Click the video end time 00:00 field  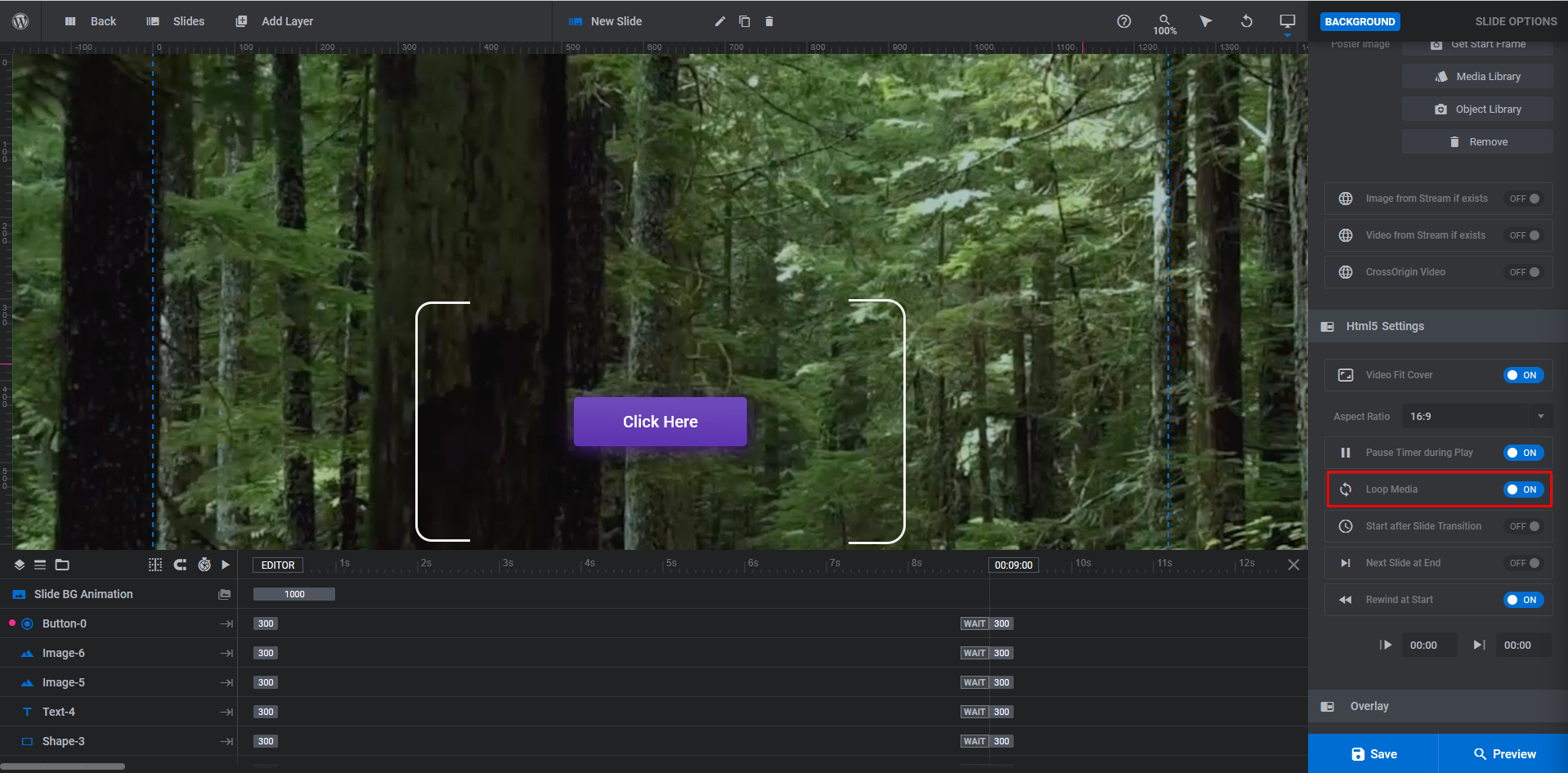point(1523,645)
